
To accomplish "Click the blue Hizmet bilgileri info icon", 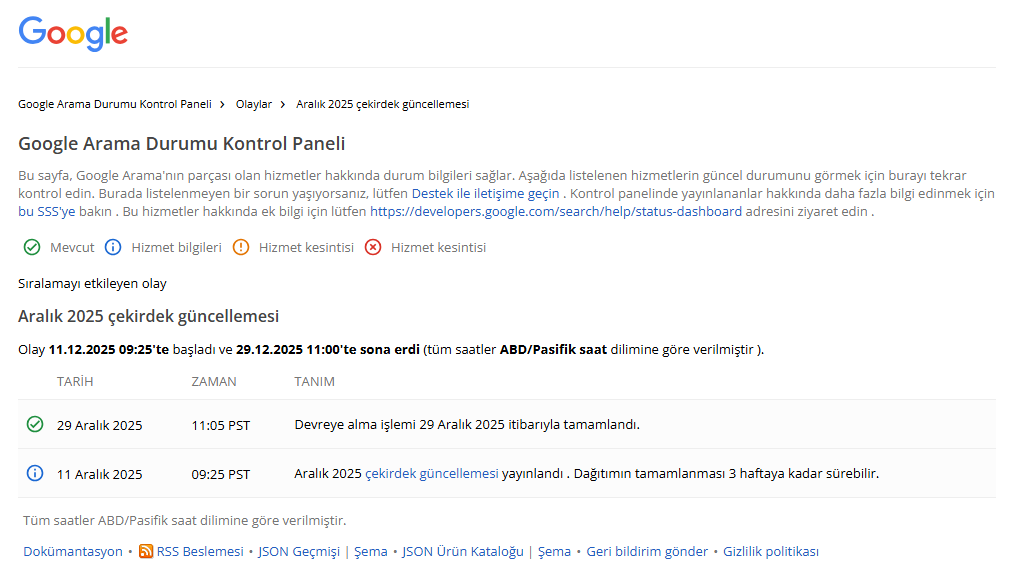I will pos(113,247).
